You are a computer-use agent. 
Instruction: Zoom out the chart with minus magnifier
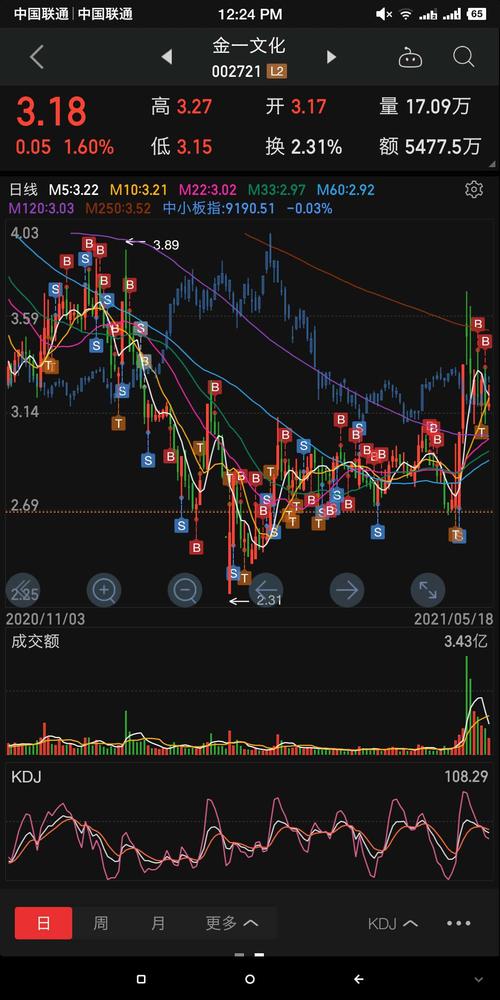click(185, 590)
